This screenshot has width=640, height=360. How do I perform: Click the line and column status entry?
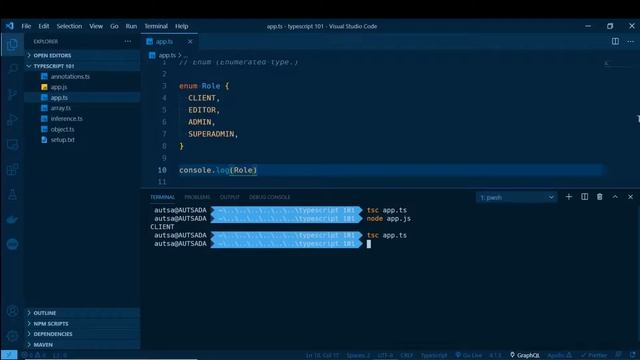(322, 355)
